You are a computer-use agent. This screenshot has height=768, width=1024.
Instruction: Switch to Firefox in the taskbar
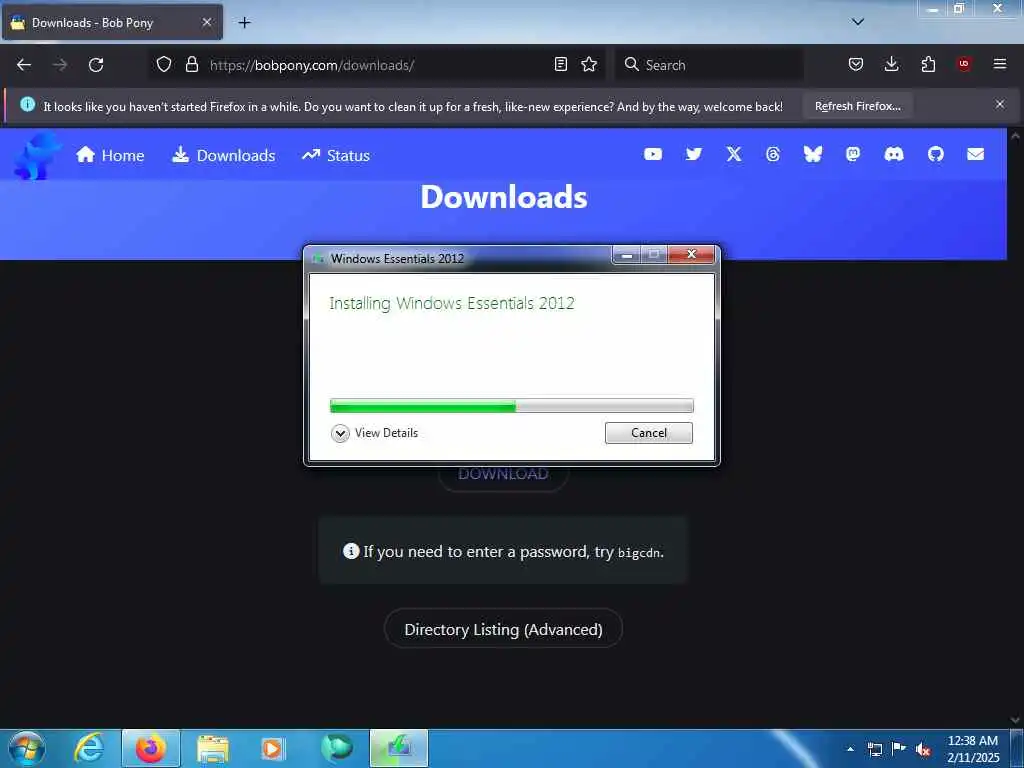[151, 748]
